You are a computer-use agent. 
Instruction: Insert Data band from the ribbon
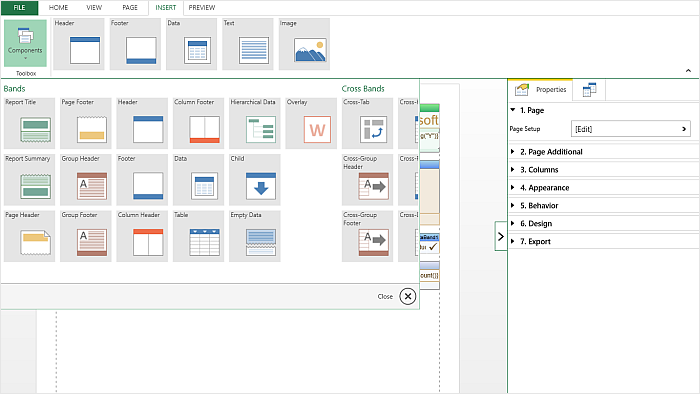point(191,44)
